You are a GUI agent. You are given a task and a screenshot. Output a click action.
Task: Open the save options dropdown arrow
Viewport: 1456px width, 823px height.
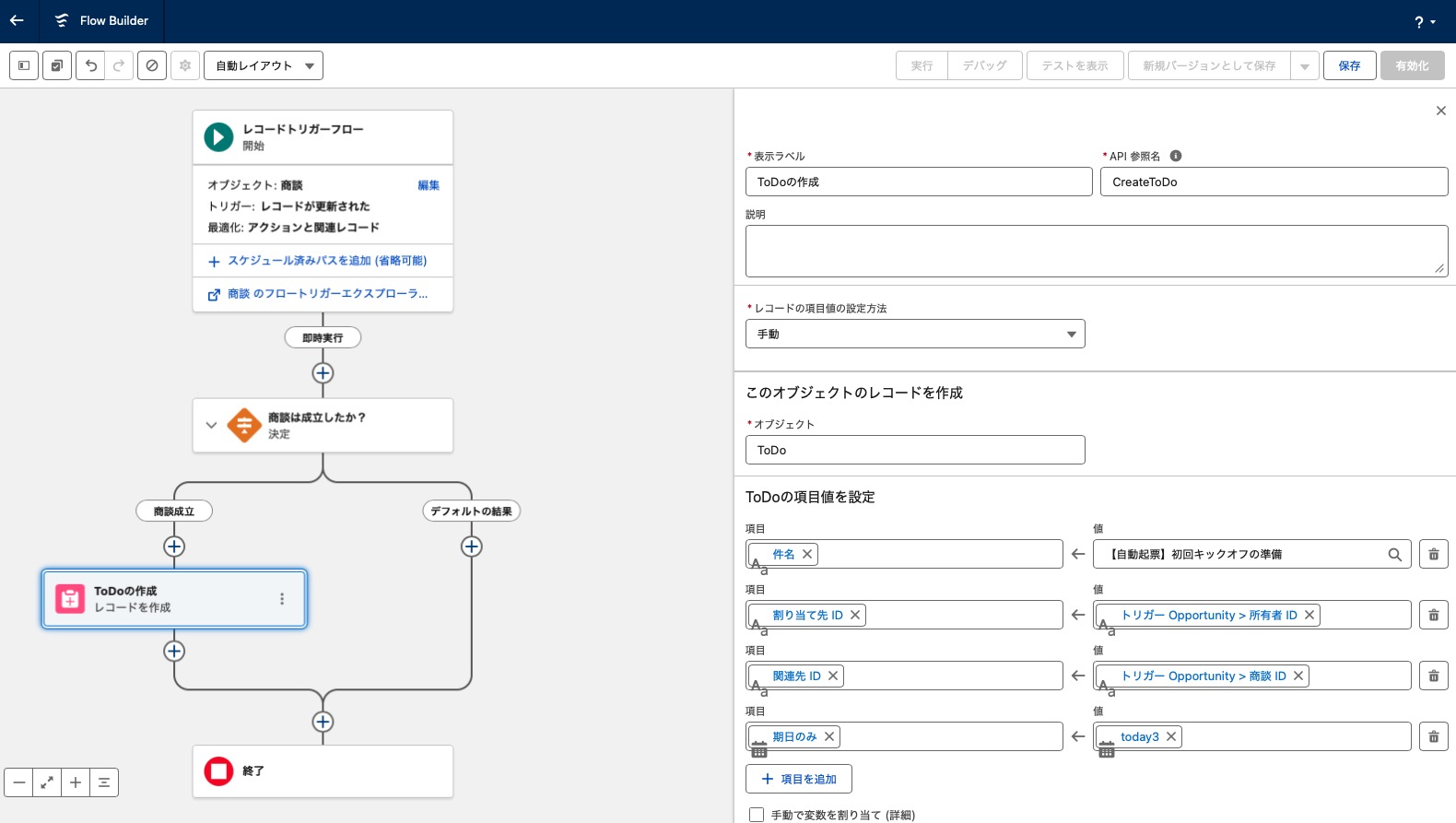pyautogui.click(x=1305, y=65)
